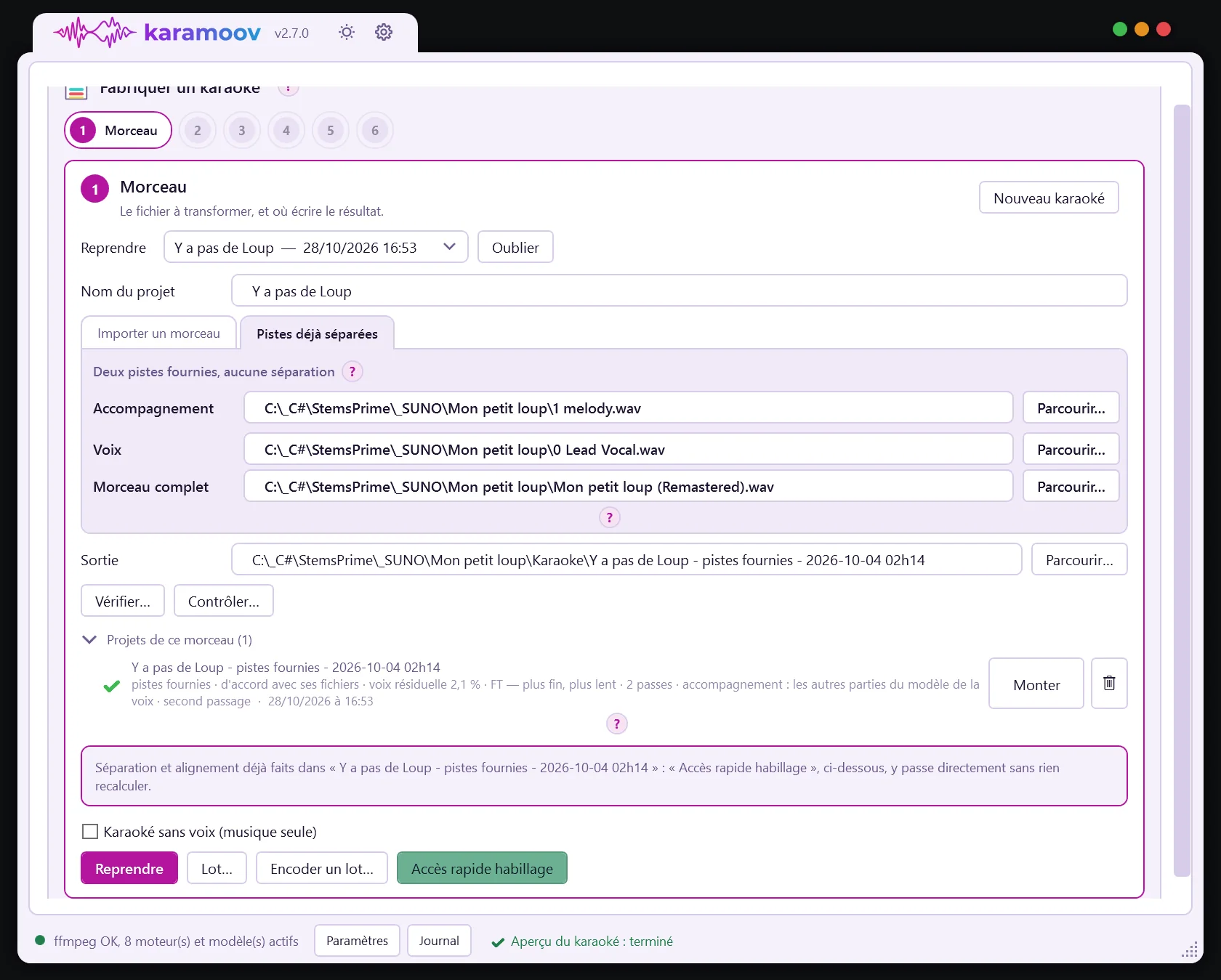Go to step 4 of the wizard
Image resolution: width=1221 pixels, height=980 pixels.
(x=286, y=131)
